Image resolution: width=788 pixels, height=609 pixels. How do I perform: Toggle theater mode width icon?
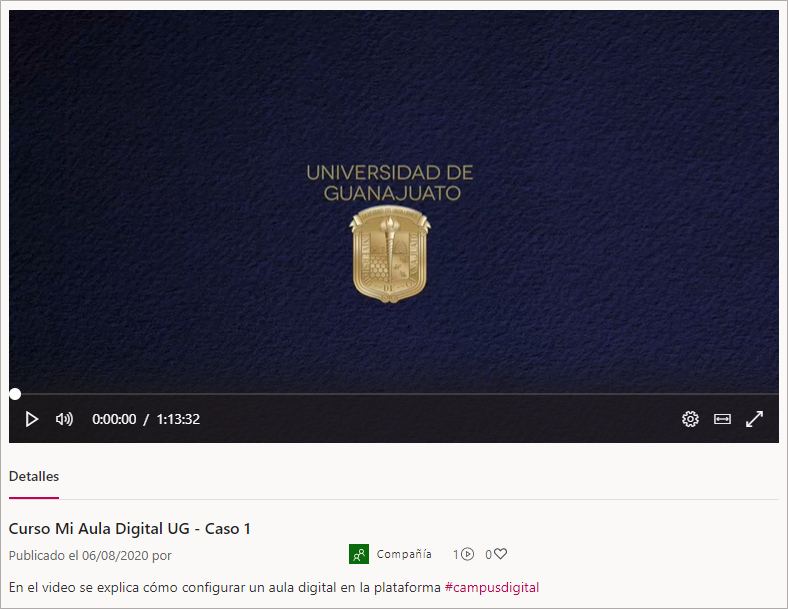tap(722, 419)
